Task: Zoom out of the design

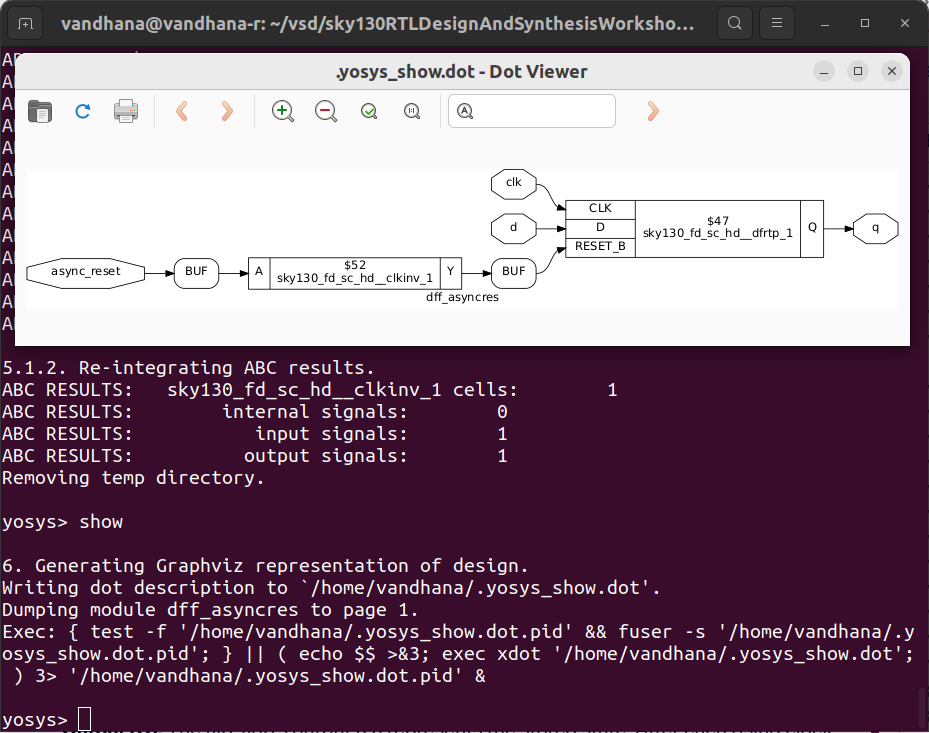Action: point(325,111)
